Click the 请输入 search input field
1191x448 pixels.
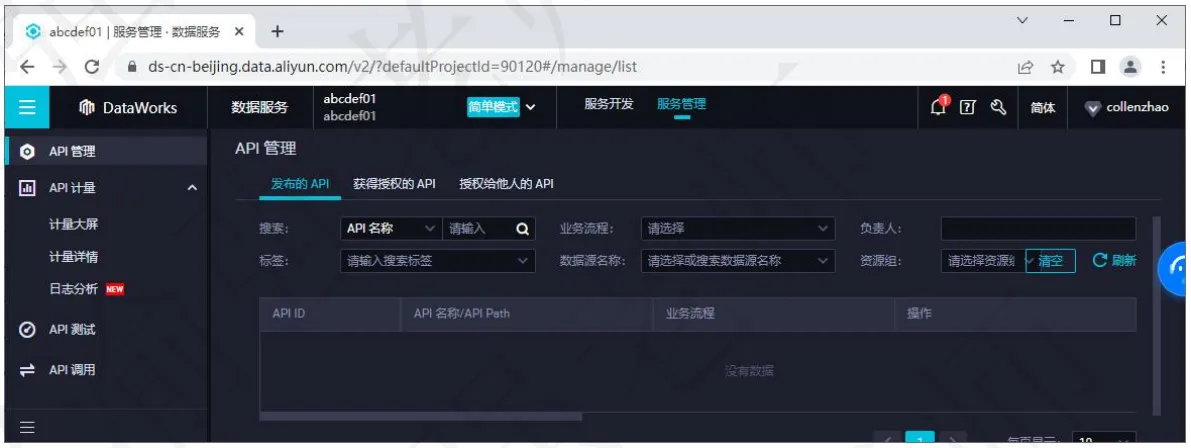pyautogui.click(x=479, y=229)
